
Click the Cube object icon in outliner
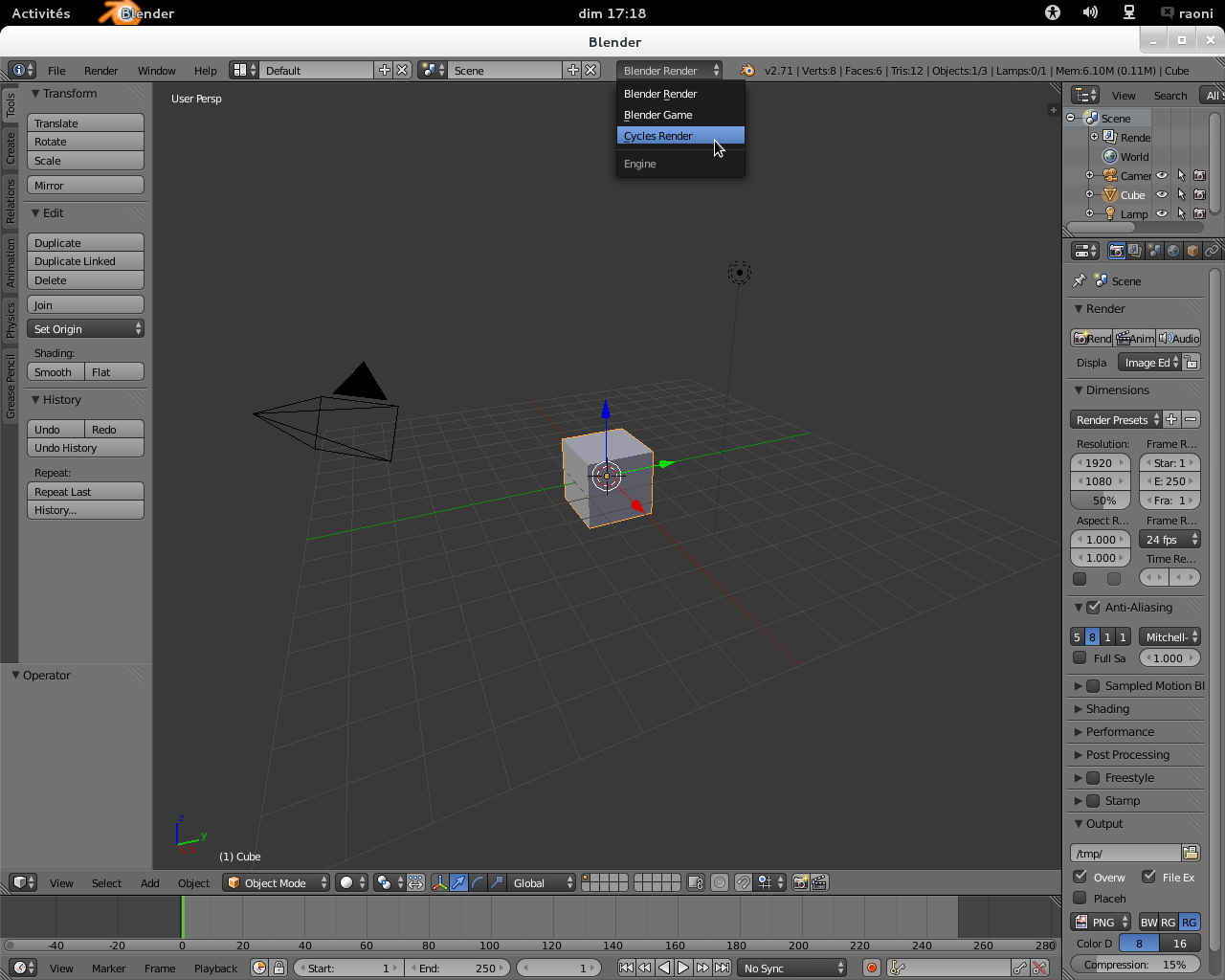point(1110,195)
